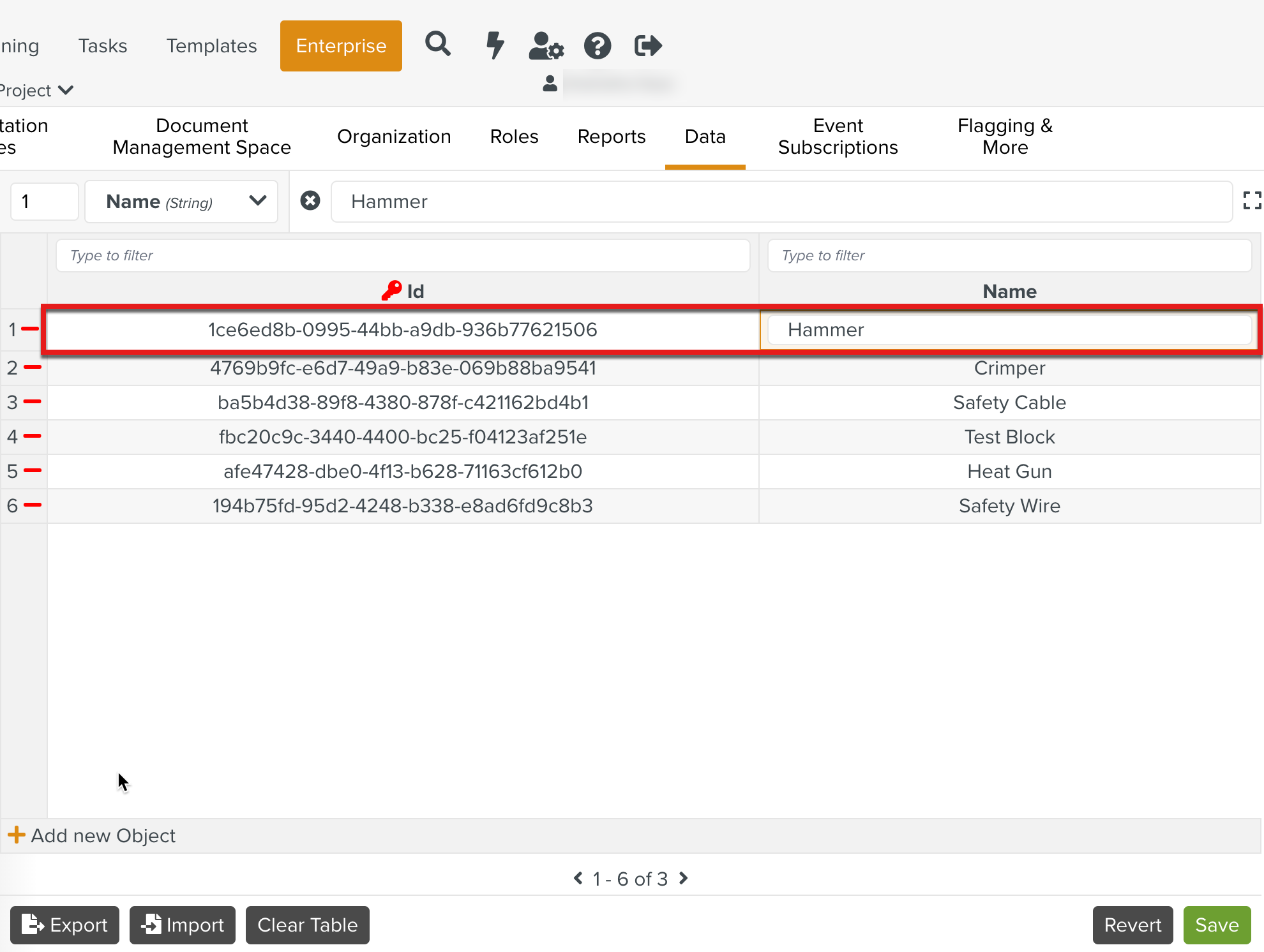Click the logout arrow icon
The image size is (1264, 952).
648,45
